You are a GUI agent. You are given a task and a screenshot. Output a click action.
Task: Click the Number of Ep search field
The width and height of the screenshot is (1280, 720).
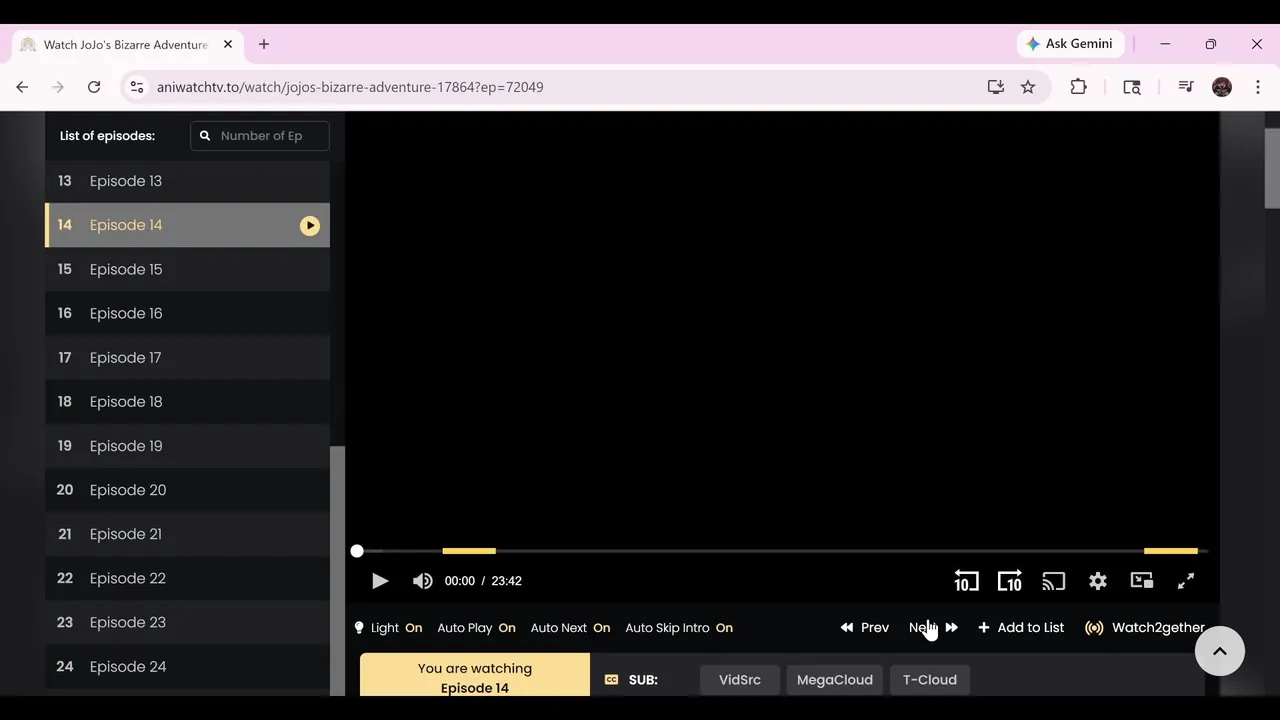tap(260, 136)
